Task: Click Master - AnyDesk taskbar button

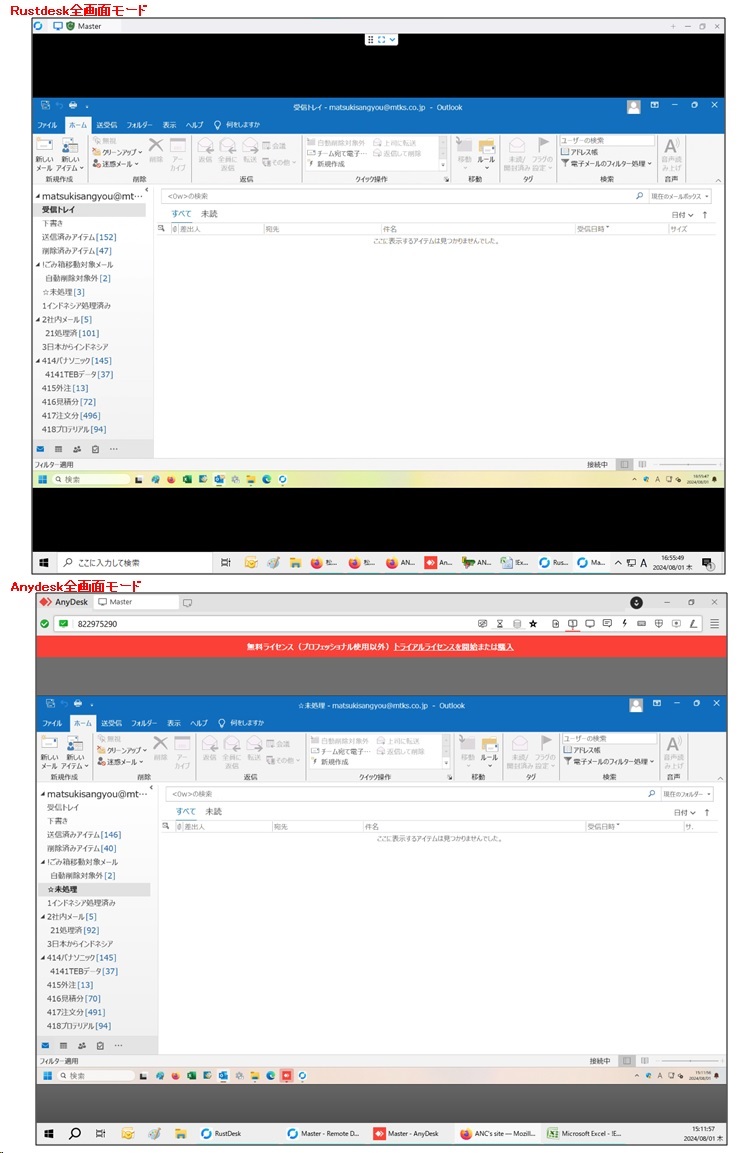Action: point(407,1133)
